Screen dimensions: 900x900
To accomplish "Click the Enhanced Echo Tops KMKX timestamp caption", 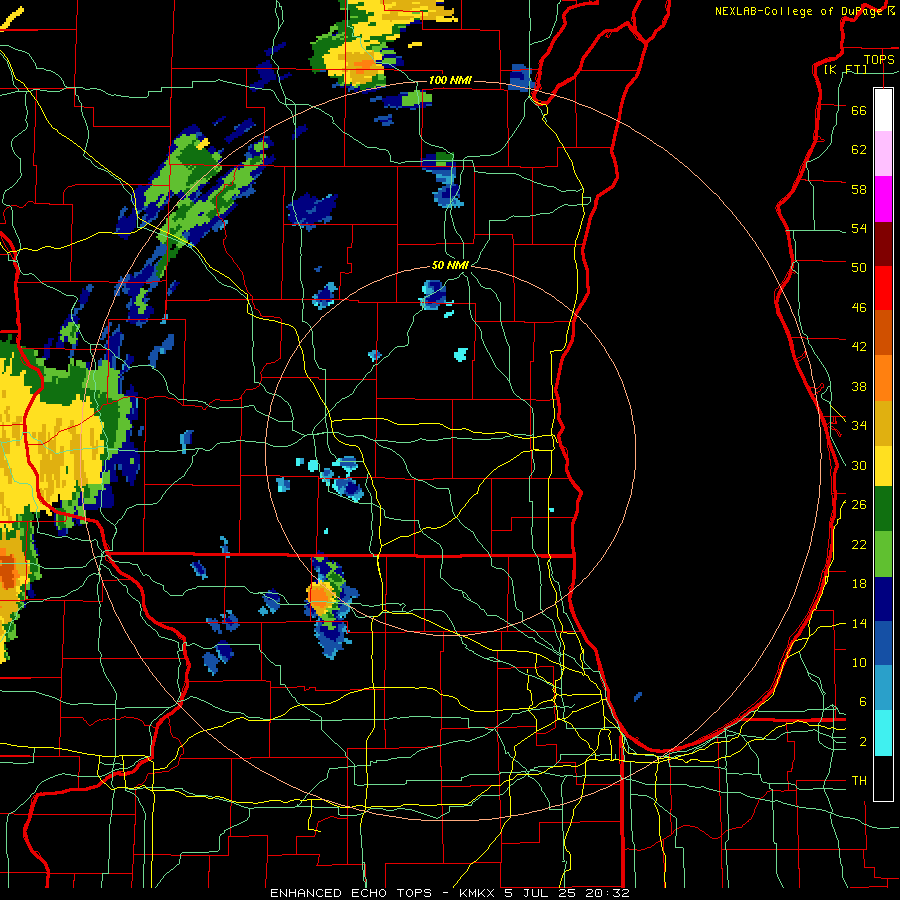I will (x=450, y=893).
